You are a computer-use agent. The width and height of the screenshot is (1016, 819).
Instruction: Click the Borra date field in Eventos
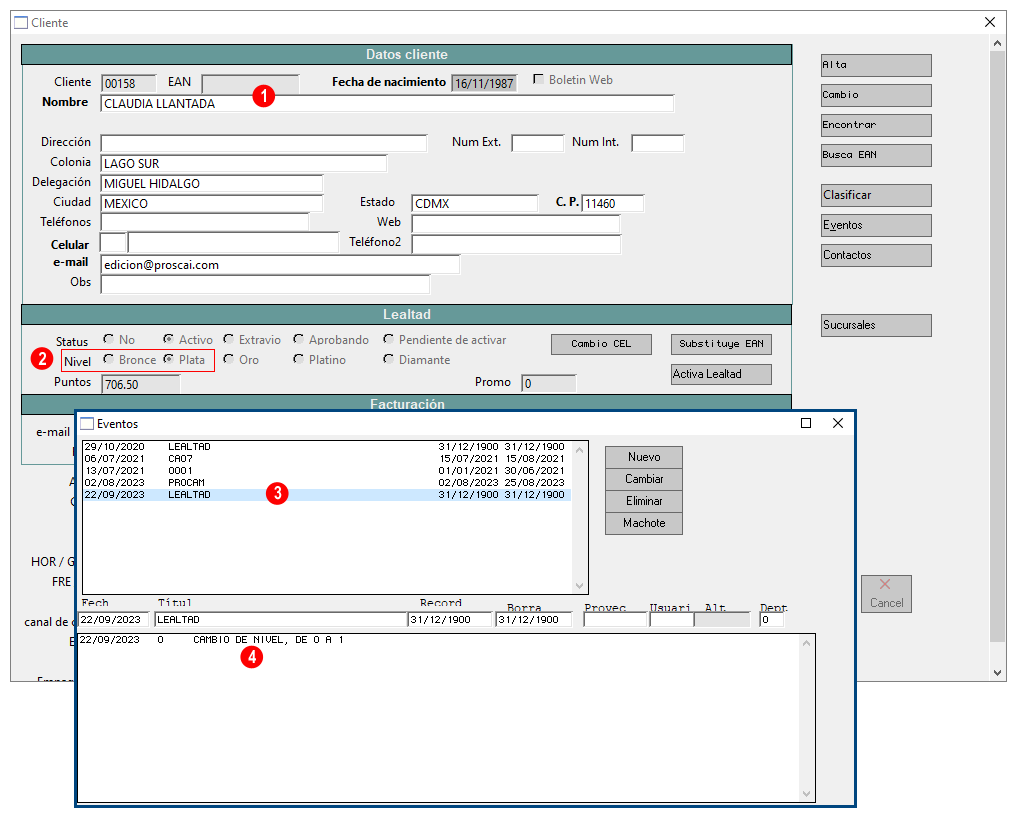tap(534, 619)
